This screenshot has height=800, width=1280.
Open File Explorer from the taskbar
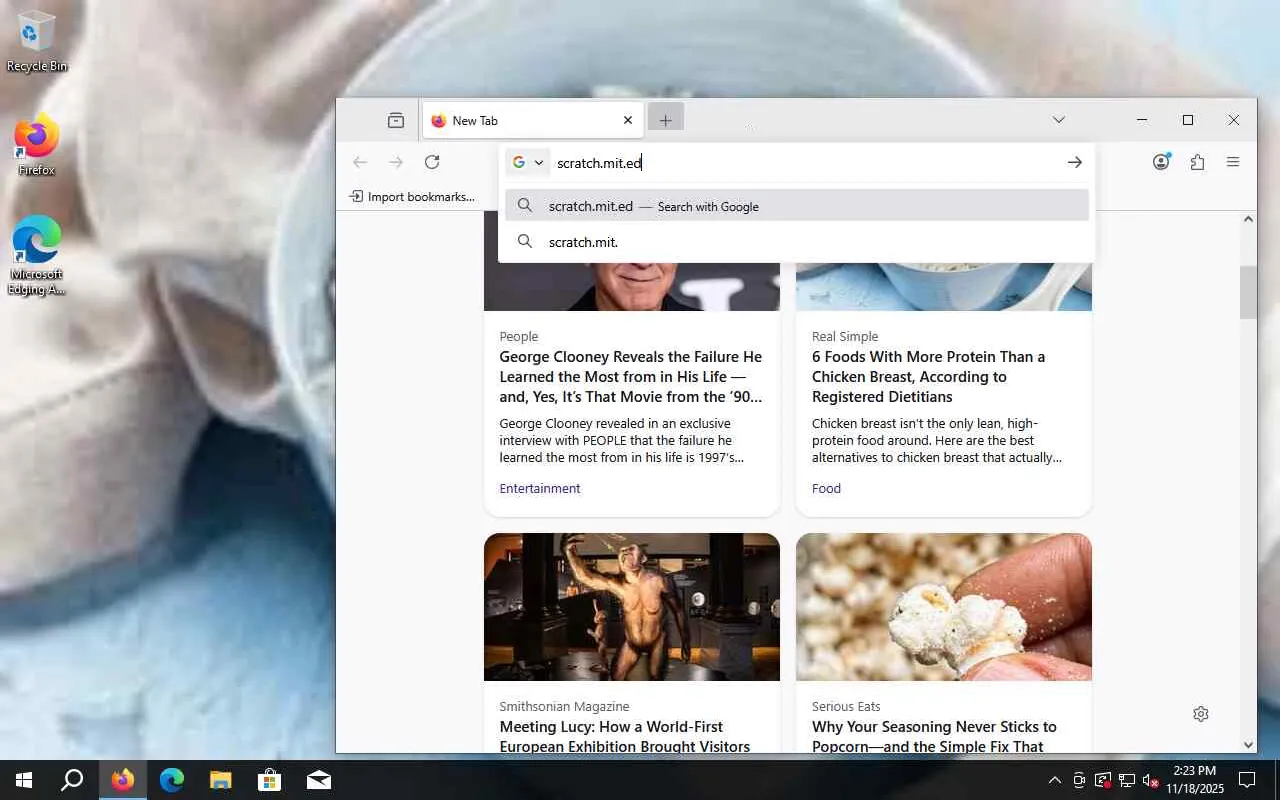[x=221, y=780]
